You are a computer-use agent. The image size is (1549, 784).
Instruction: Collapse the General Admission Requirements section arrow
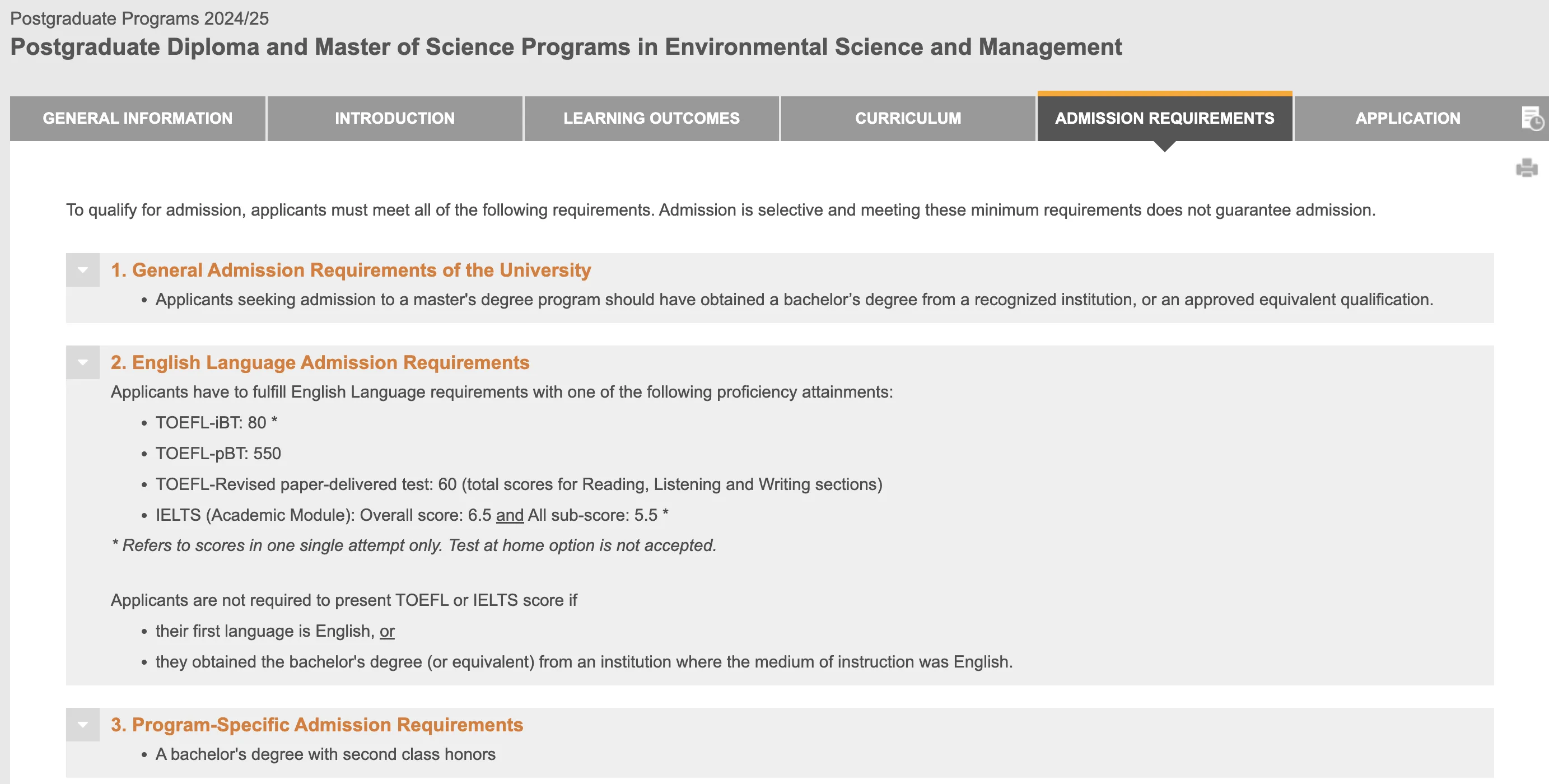(82, 270)
